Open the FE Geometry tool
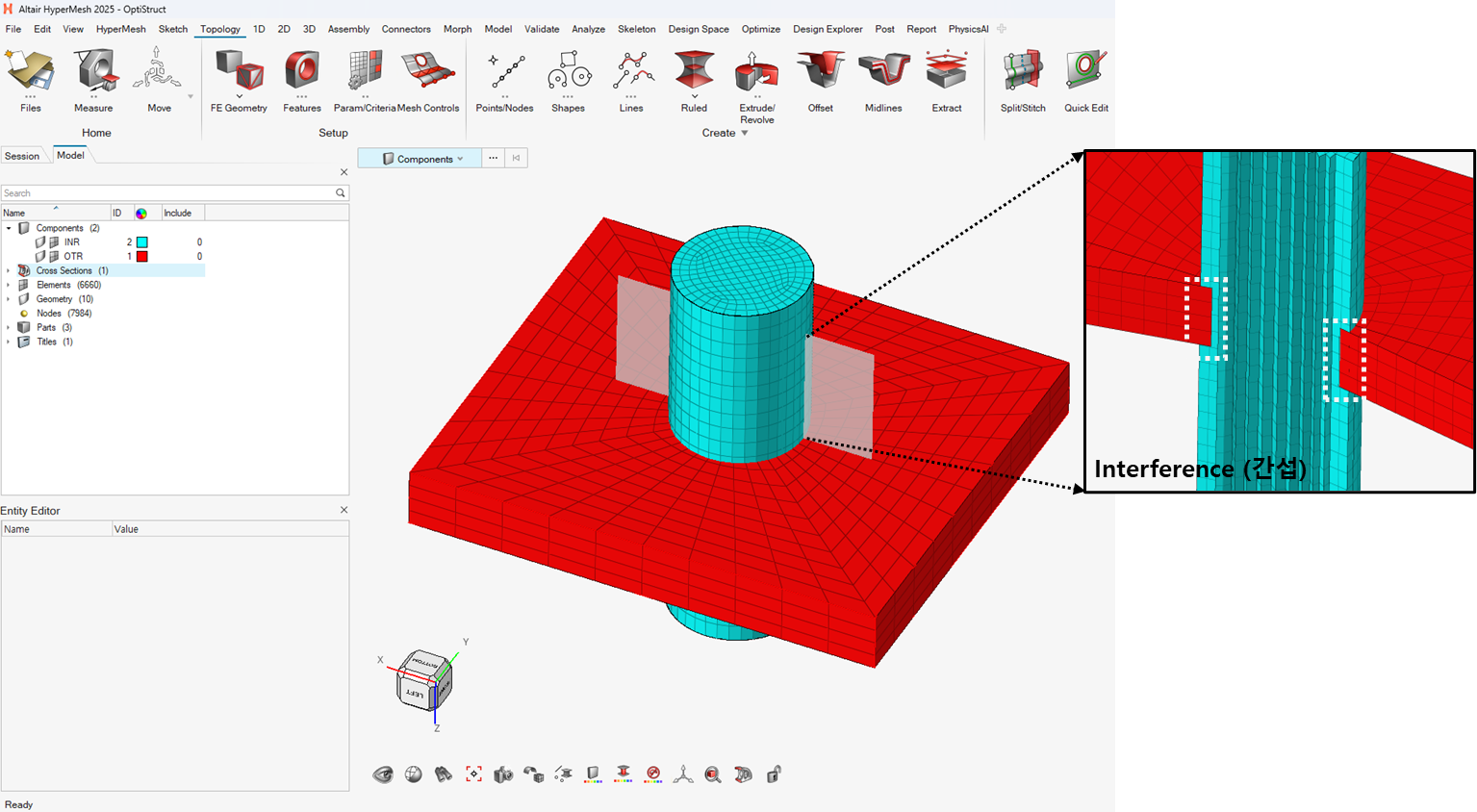1477x812 pixels. point(239,81)
